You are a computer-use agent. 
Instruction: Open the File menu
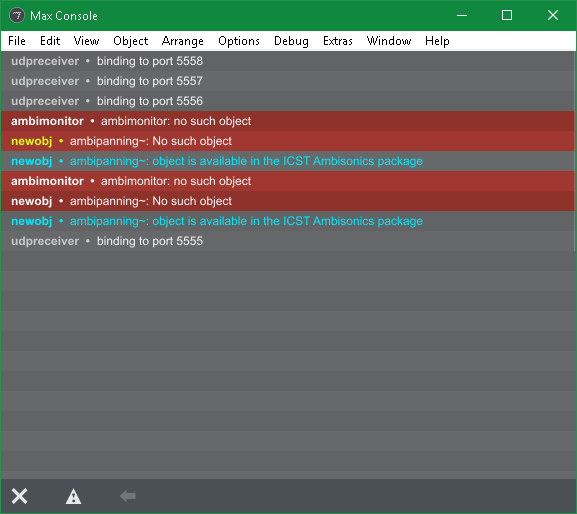17,41
